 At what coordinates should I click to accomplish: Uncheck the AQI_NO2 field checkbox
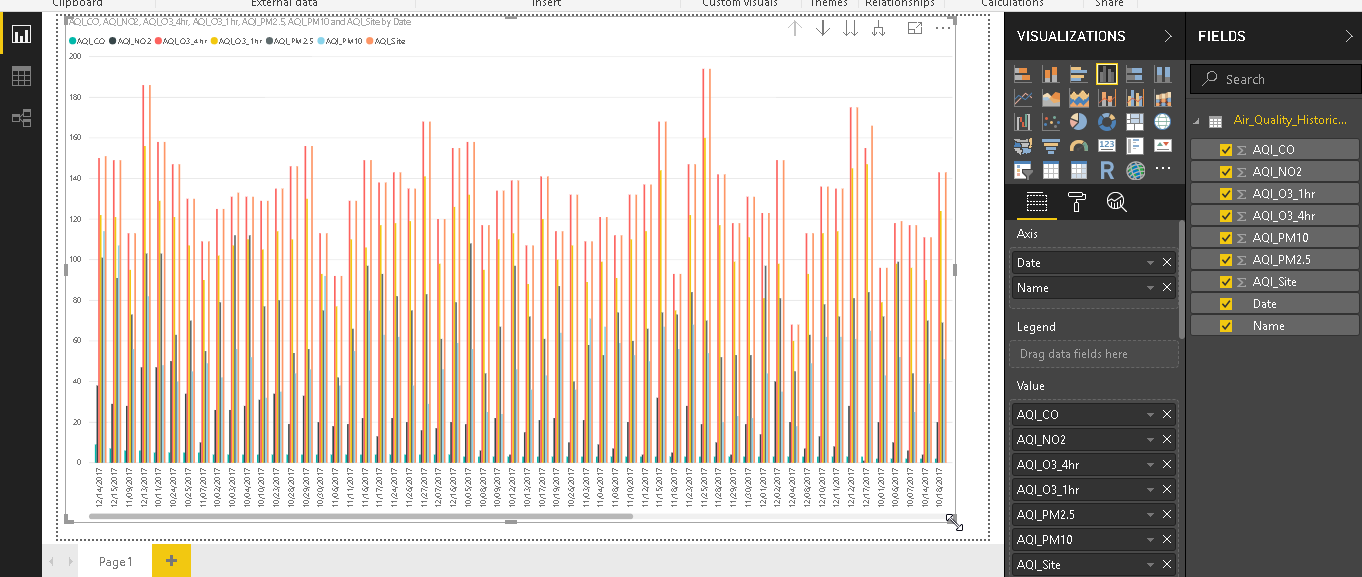click(1226, 172)
